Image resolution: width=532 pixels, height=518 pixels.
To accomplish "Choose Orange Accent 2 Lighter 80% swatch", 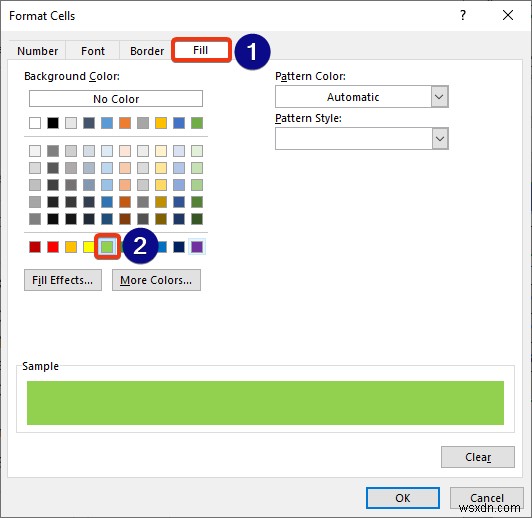I will click(x=125, y=151).
